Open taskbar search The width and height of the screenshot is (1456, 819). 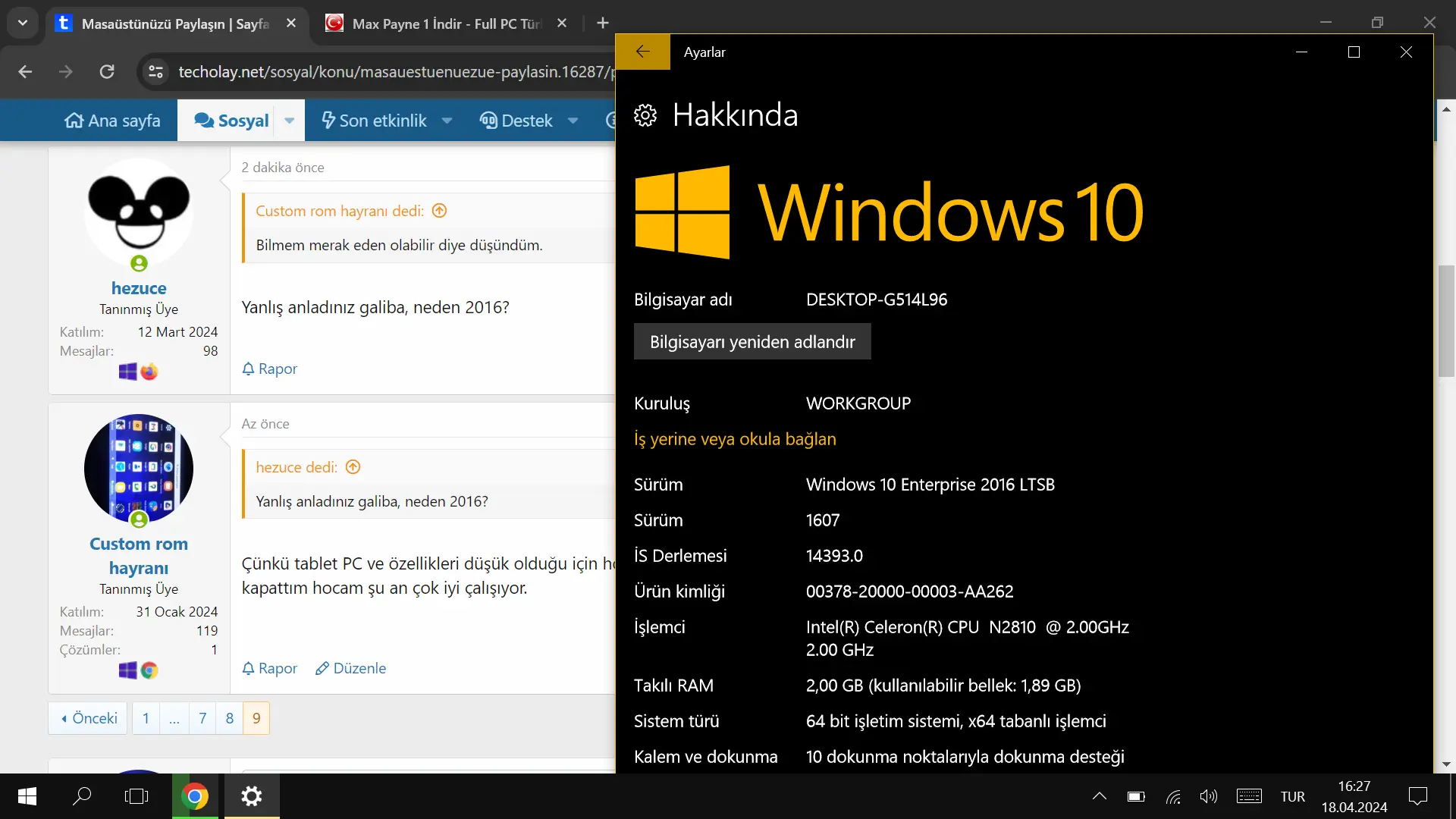click(x=82, y=796)
